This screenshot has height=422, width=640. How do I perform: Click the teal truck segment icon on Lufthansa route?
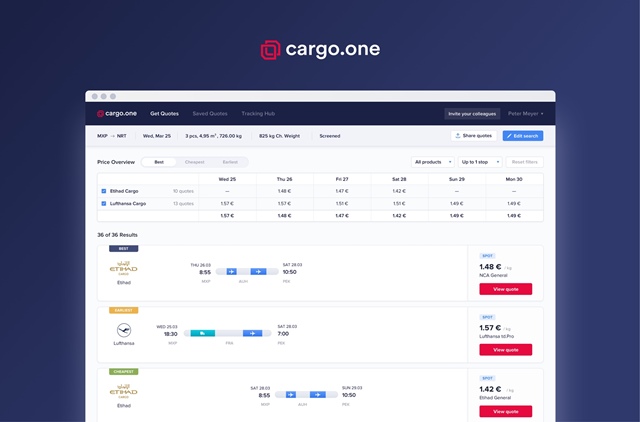coord(201,332)
